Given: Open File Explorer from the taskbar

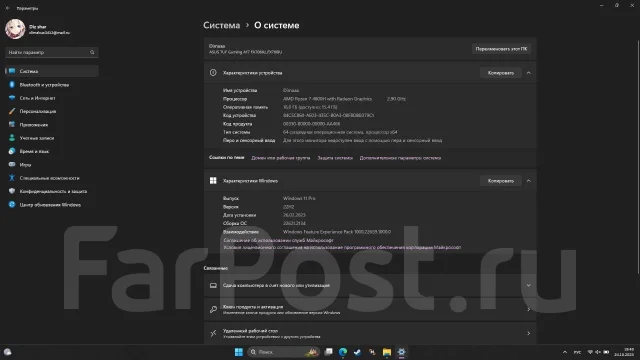Looking at the screenshot, I should pyautogui.click(x=387, y=352).
